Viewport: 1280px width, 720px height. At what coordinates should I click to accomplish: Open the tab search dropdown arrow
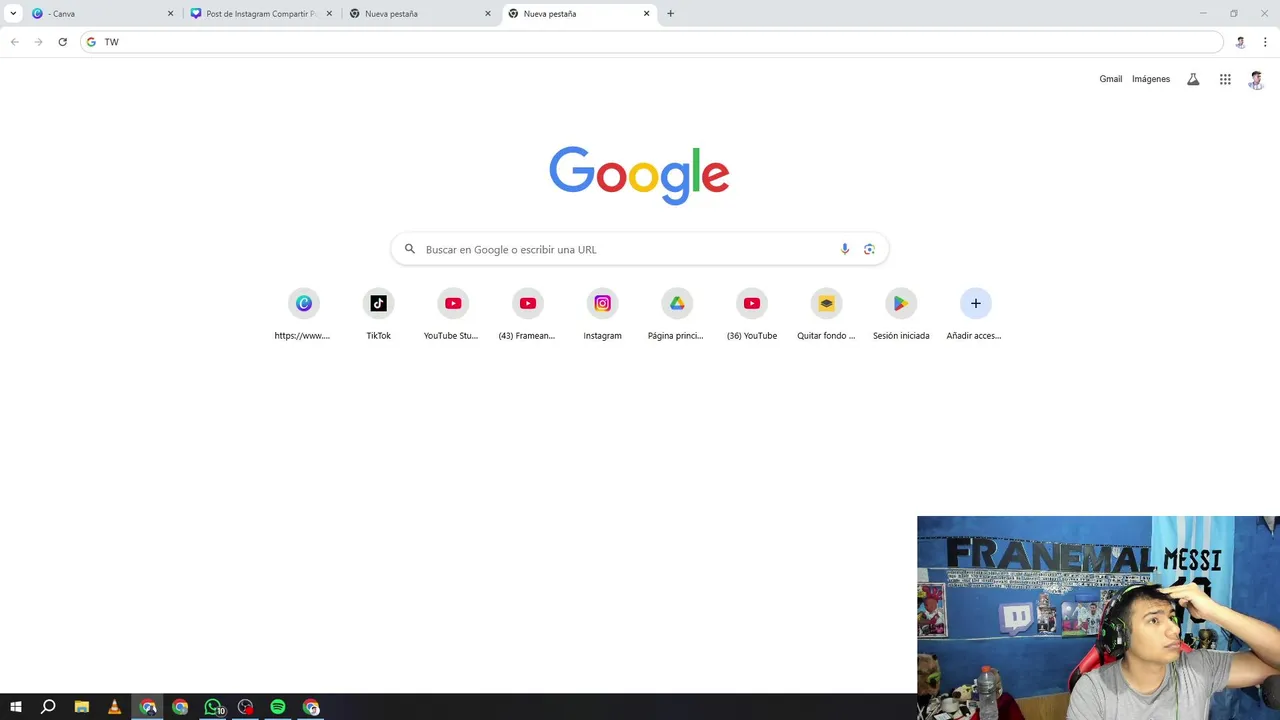click(x=13, y=14)
